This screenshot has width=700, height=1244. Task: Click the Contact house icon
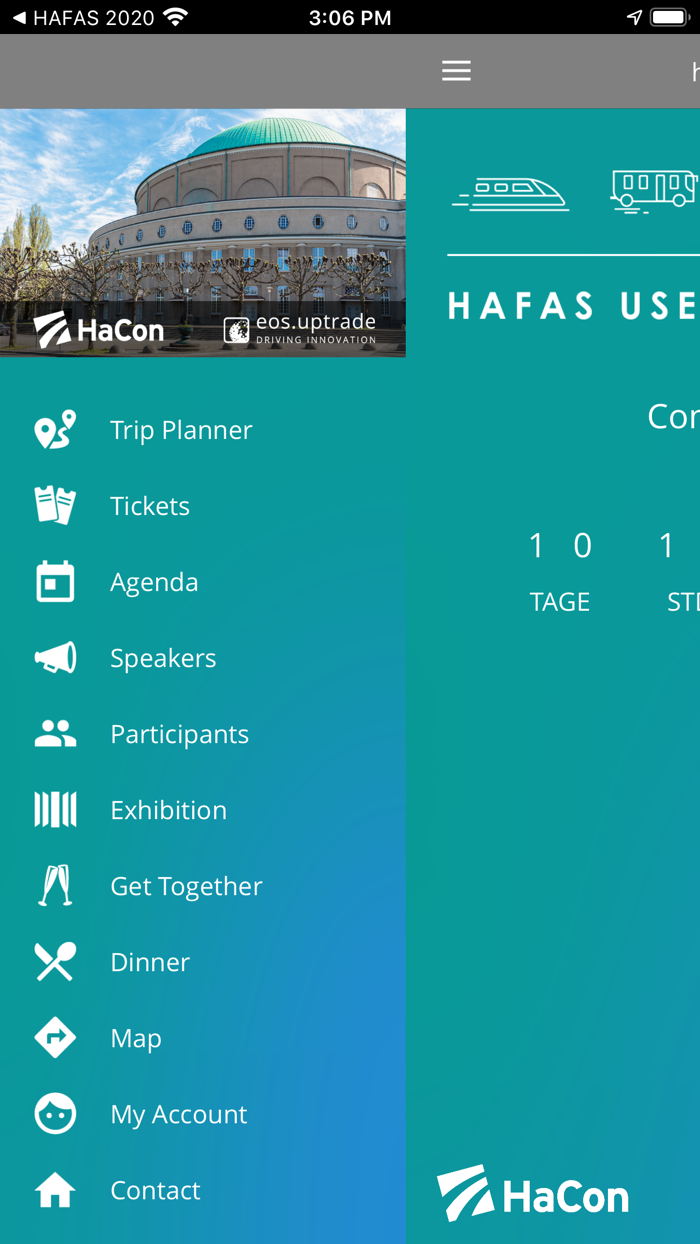(54, 1189)
